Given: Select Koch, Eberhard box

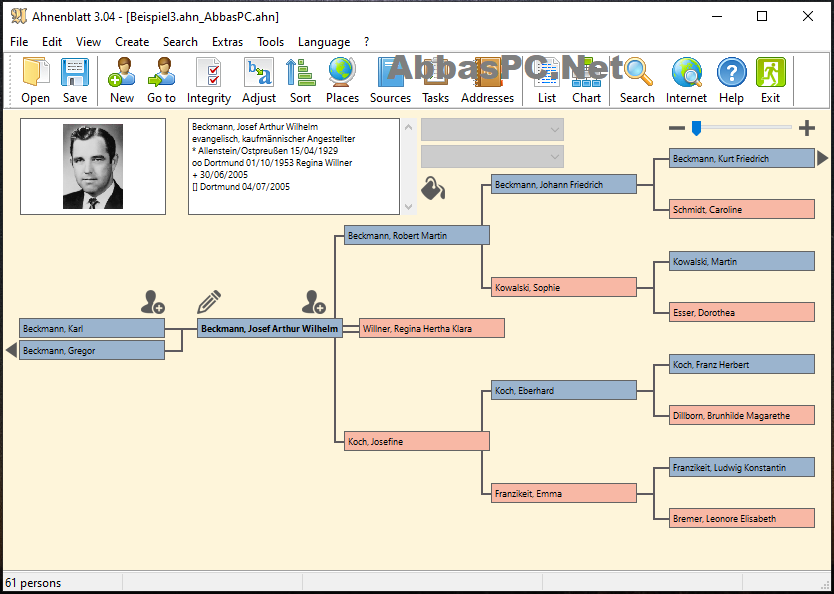Looking at the screenshot, I should coord(564,390).
